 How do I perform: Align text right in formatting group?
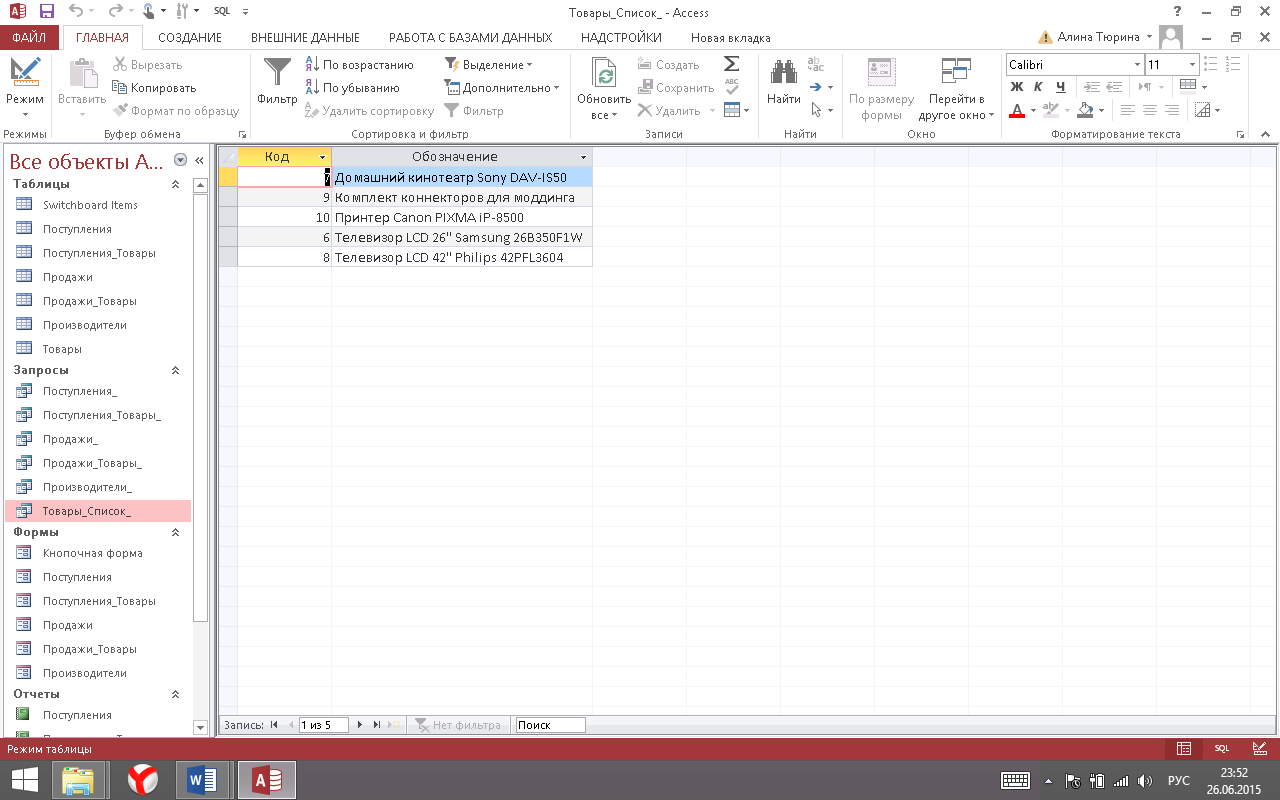(x=1170, y=110)
